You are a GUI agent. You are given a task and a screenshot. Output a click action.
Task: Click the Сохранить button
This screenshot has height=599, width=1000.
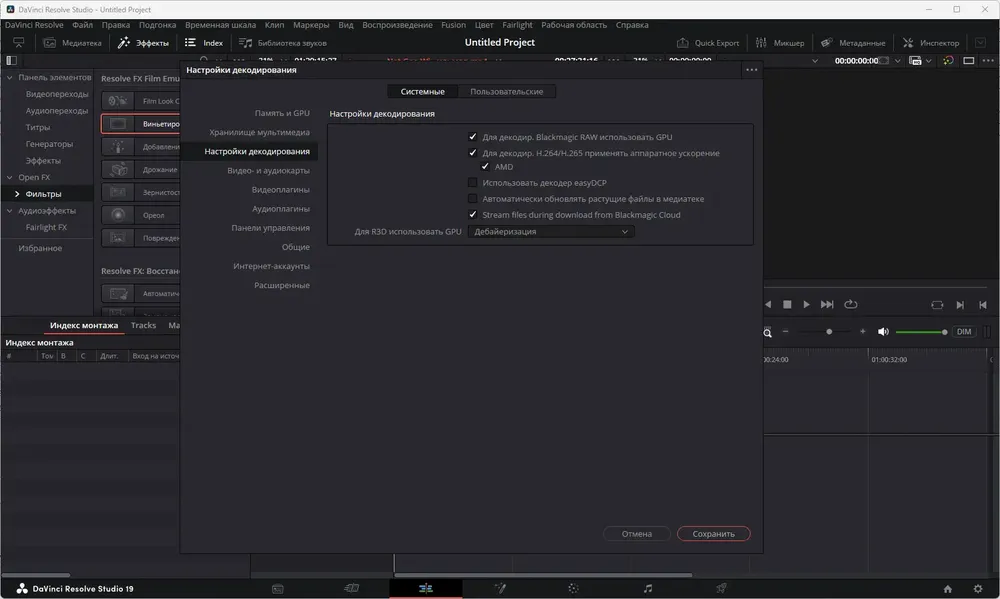pyautogui.click(x=713, y=534)
